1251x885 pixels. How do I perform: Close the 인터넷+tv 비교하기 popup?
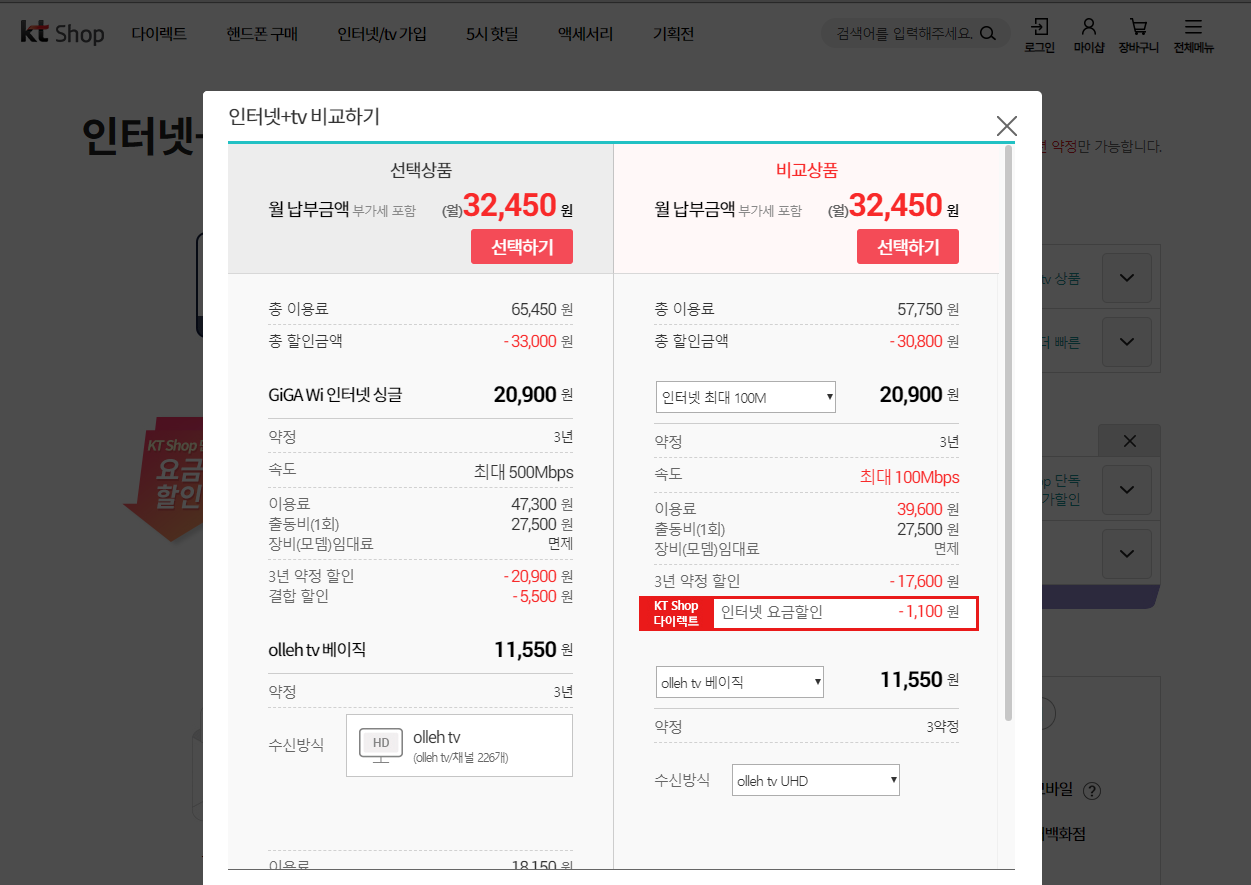click(1006, 126)
